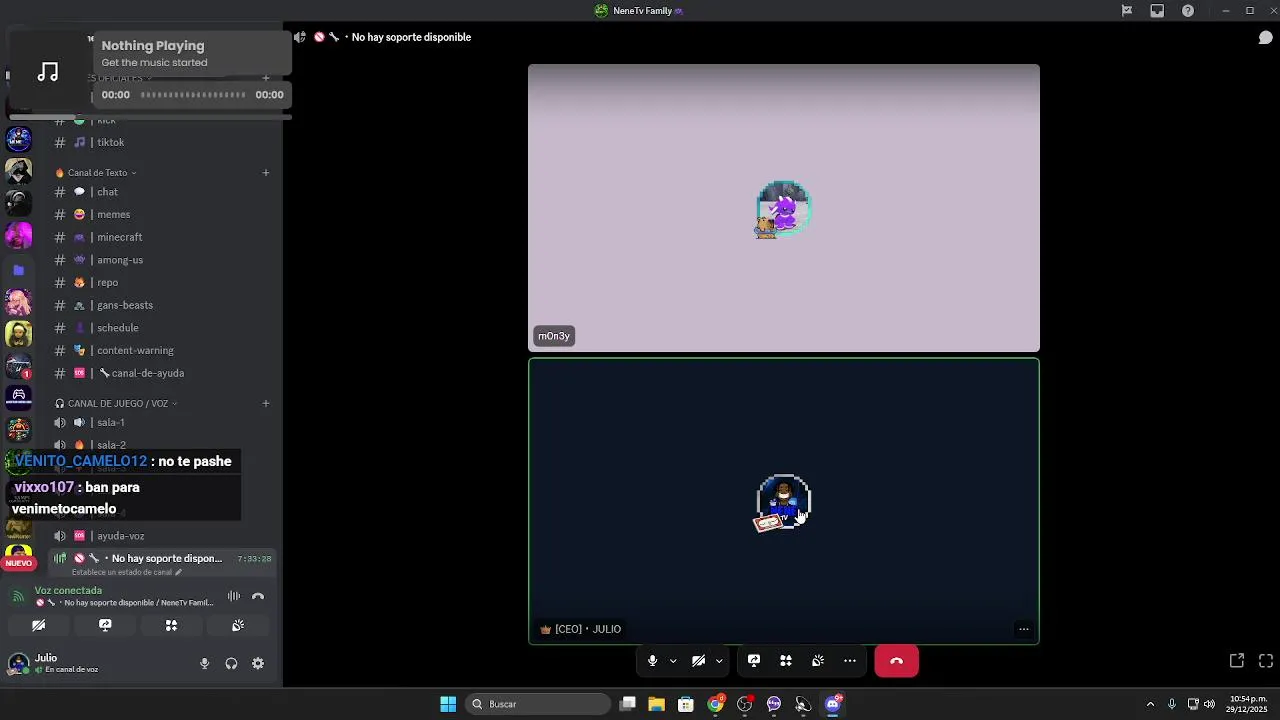Open OBS Studio from taskbar
The image size is (1280, 720).
744,704
